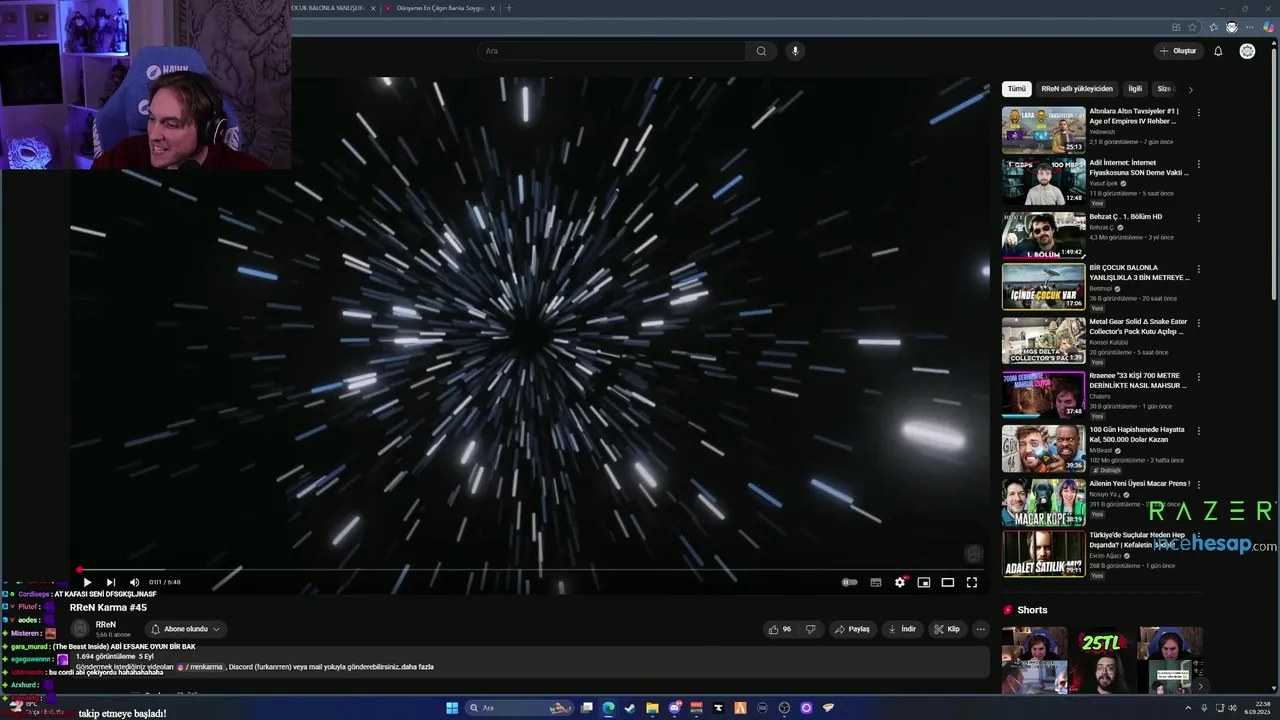Open a new browser tab
This screenshot has height=720, width=1280.
(509, 8)
